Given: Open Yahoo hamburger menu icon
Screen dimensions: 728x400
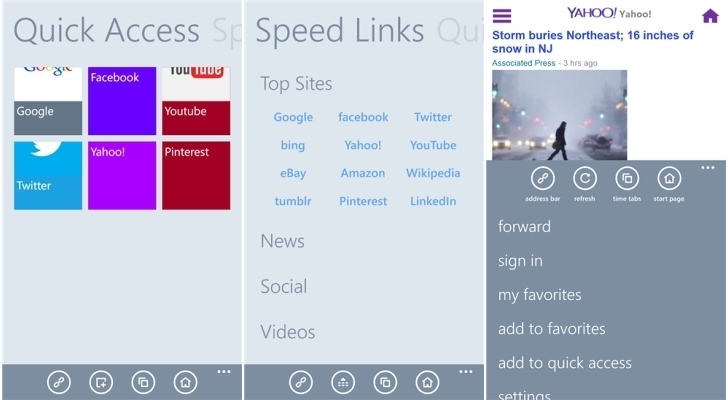Looking at the screenshot, I should coord(502,16).
